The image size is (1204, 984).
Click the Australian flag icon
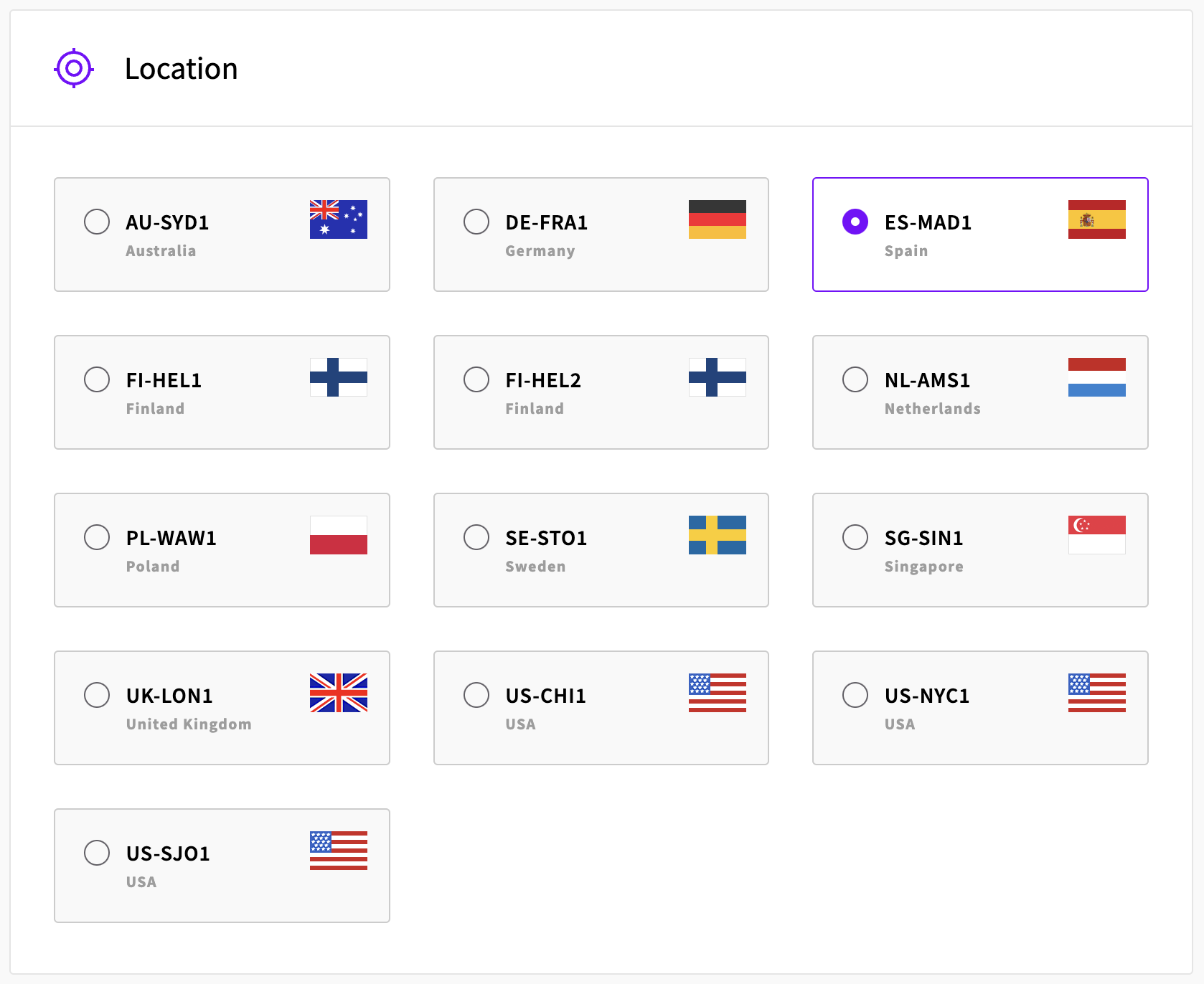tap(339, 219)
